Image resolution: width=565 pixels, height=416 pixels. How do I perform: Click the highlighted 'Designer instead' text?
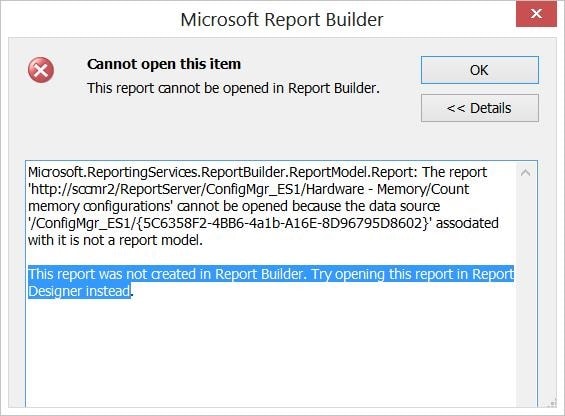[79, 291]
